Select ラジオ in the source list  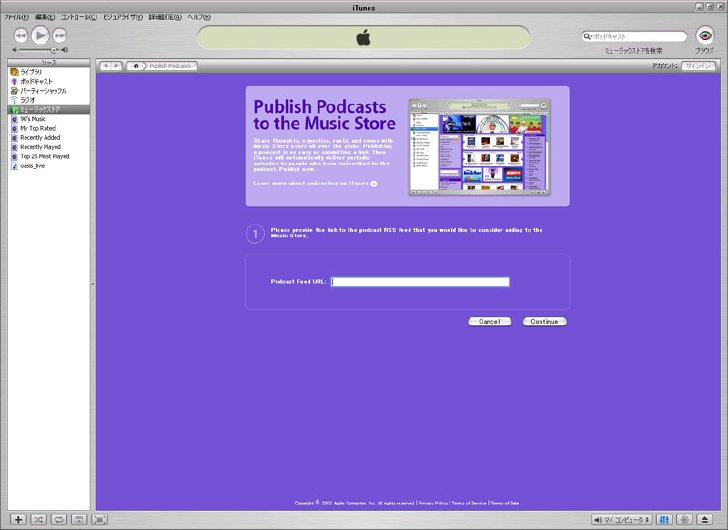tap(49, 100)
